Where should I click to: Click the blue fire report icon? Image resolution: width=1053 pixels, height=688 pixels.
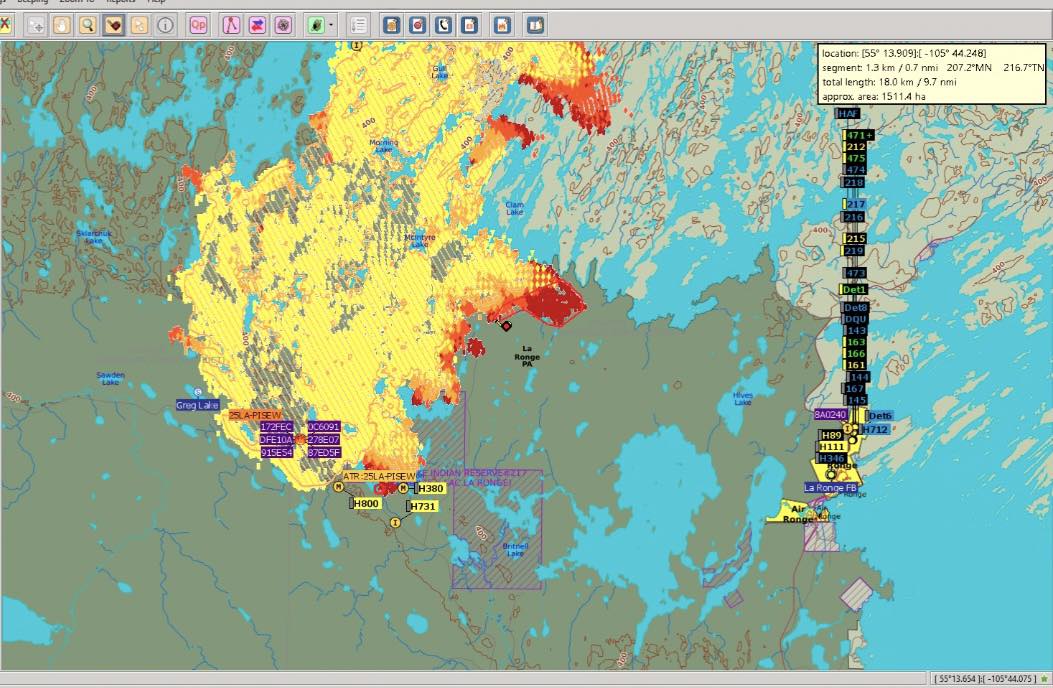point(502,26)
